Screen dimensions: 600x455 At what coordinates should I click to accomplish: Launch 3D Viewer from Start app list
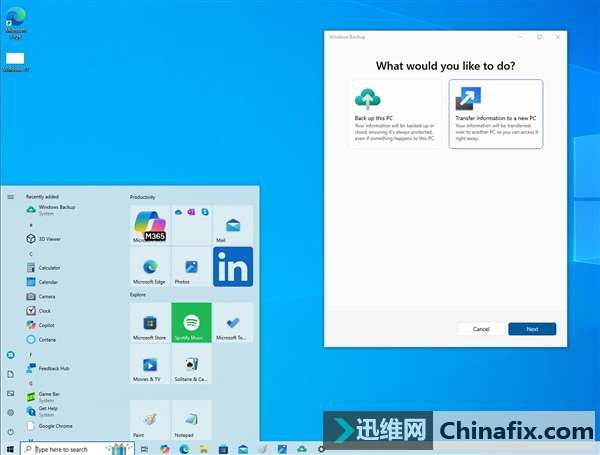[x=44, y=239]
